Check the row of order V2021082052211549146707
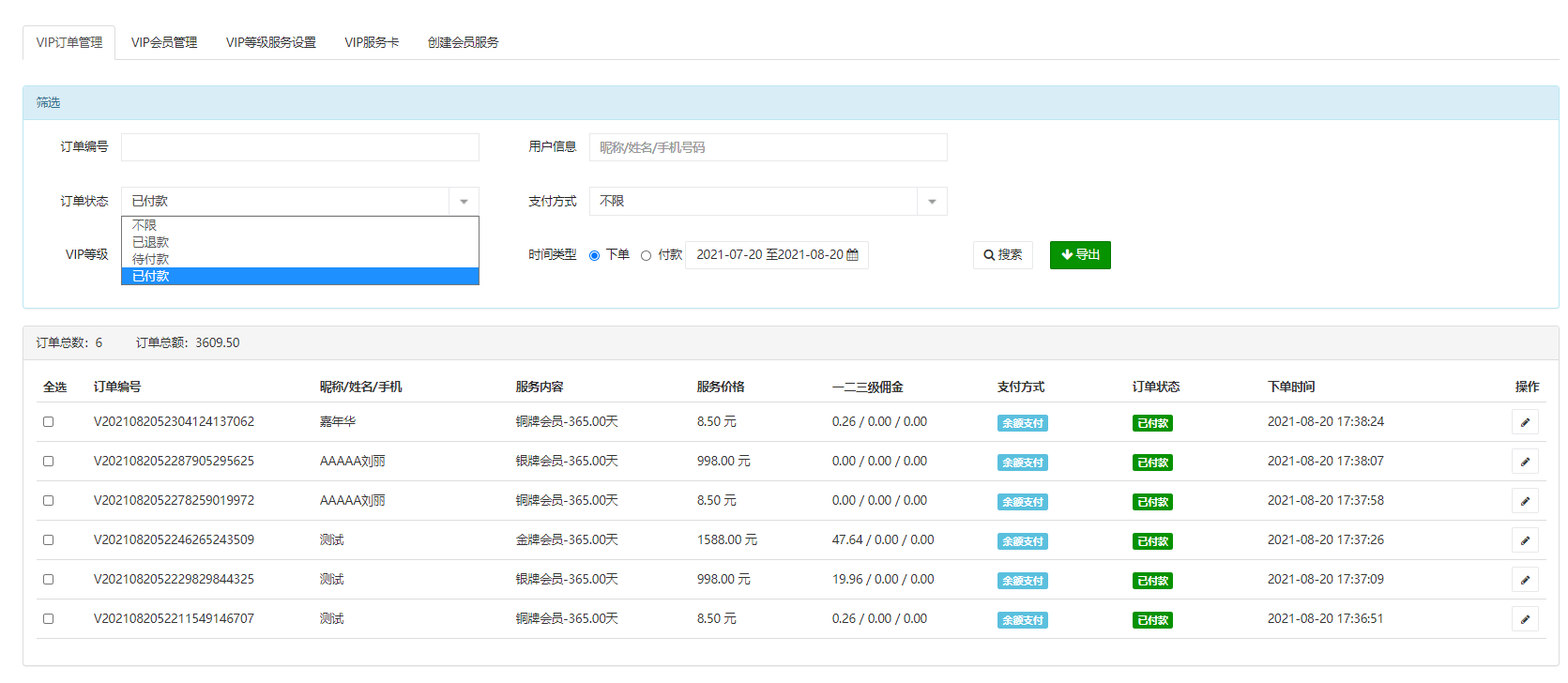Image resolution: width=1568 pixels, height=683 pixels. [x=48, y=619]
